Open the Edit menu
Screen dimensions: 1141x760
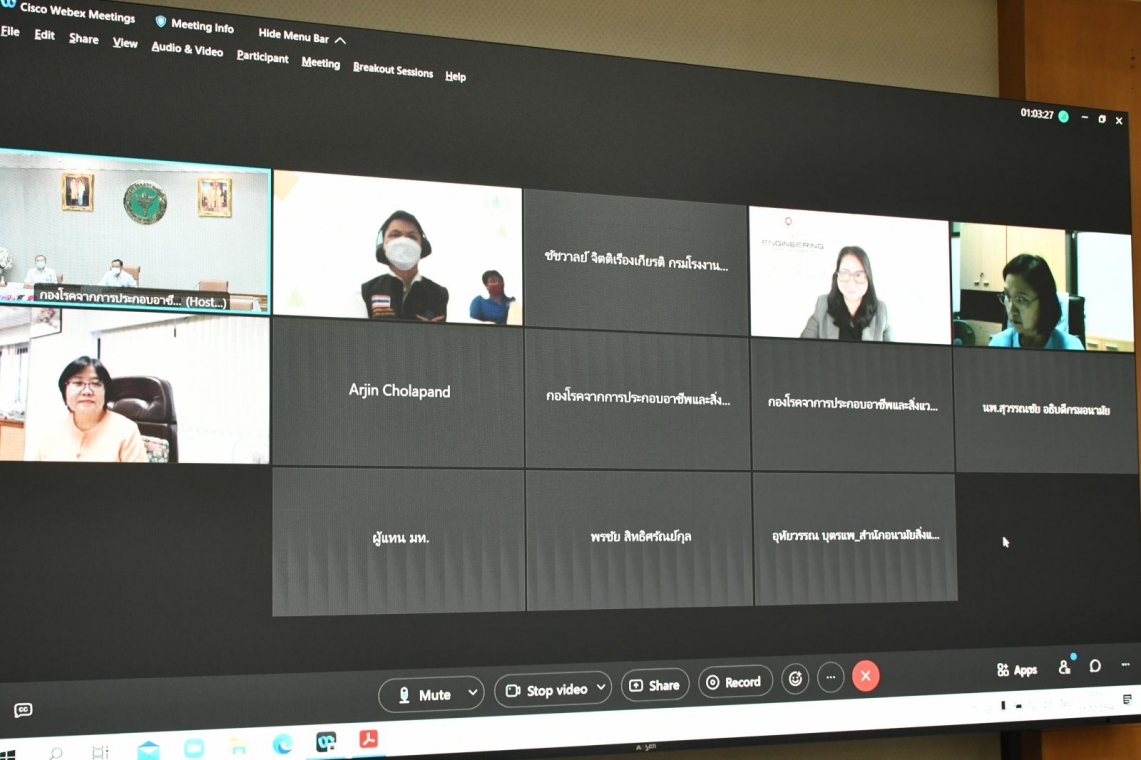[x=44, y=34]
